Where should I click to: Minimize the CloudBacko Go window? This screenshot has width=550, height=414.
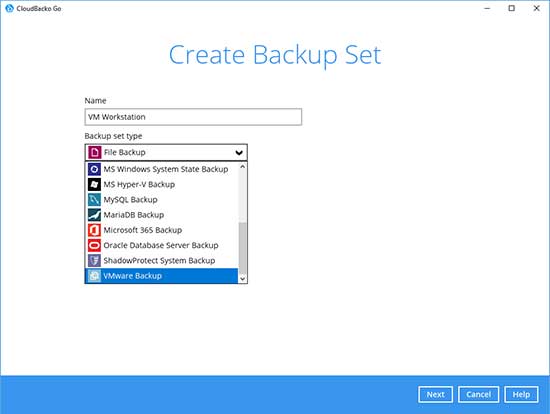(487, 8)
